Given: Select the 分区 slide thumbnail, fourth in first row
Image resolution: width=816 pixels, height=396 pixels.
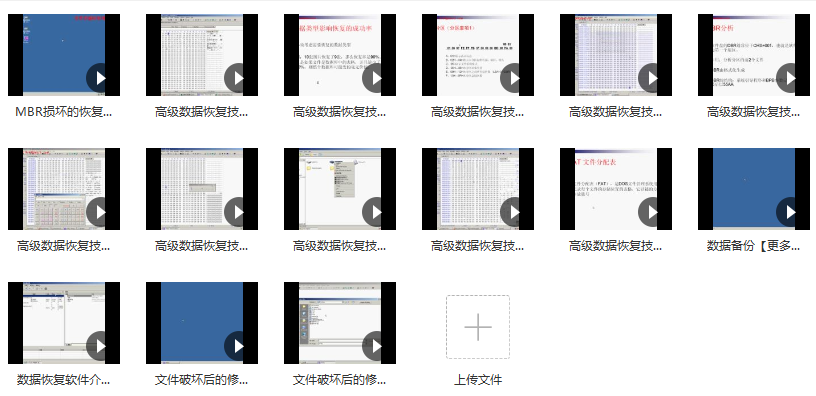Looking at the screenshot, I should pyautogui.click(x=478, y=55).
